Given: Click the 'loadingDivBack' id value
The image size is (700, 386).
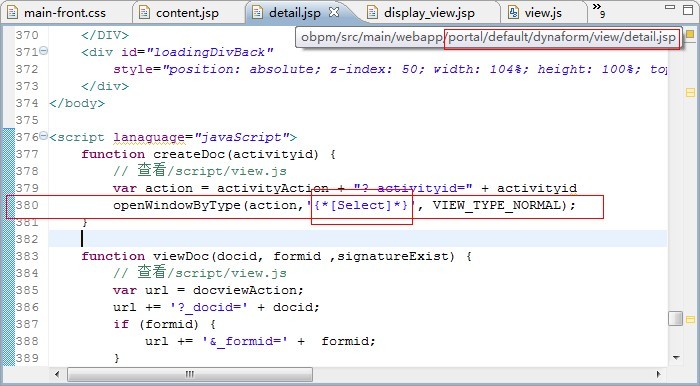Looking at the screenshot, I should (x=209, y=53).
